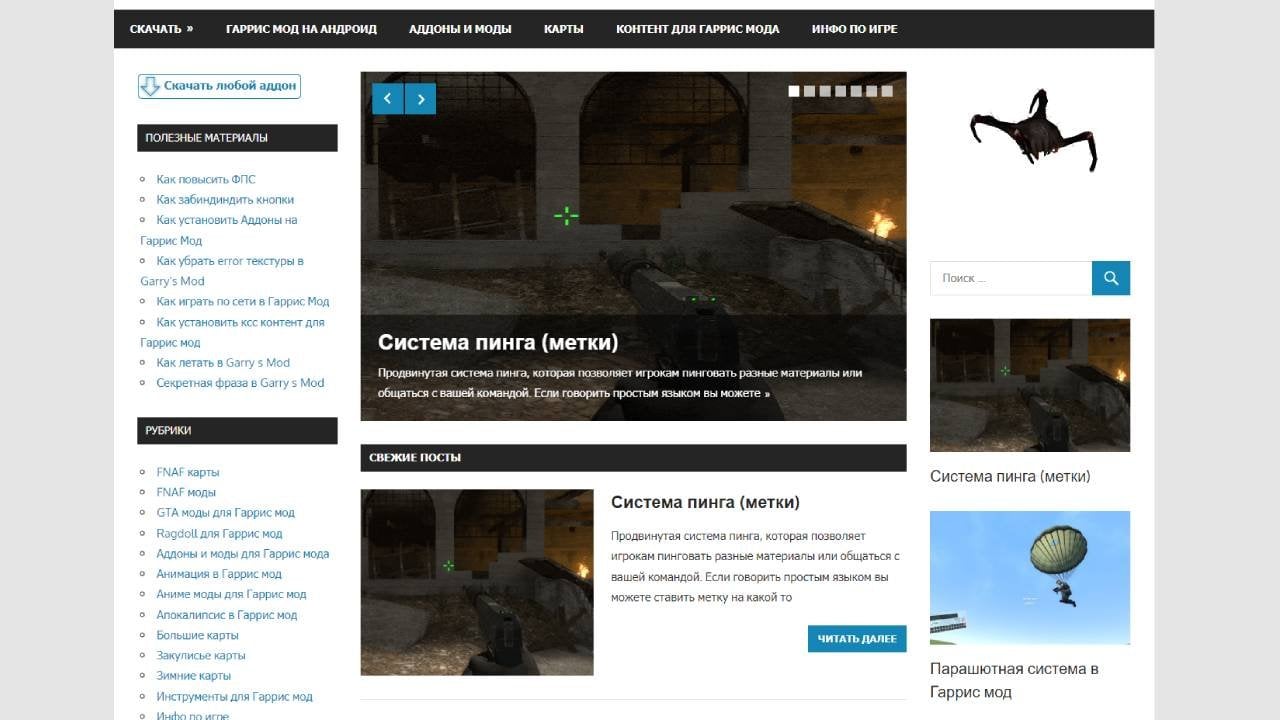Click slider title Система пинга (метки)
The image size is (1280, 720).
tap(498, 342)
